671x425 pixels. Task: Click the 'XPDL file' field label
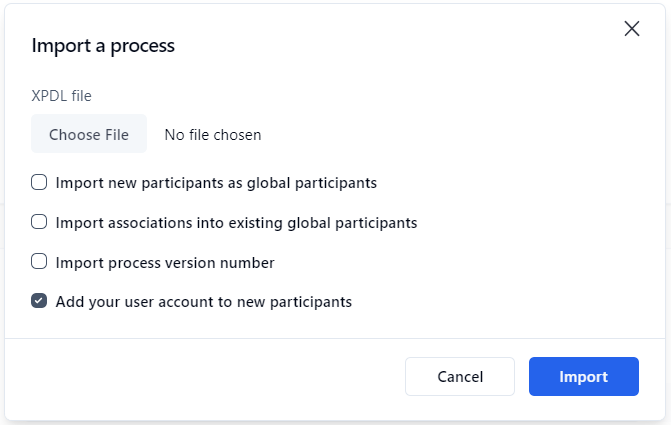pos(62,96)
